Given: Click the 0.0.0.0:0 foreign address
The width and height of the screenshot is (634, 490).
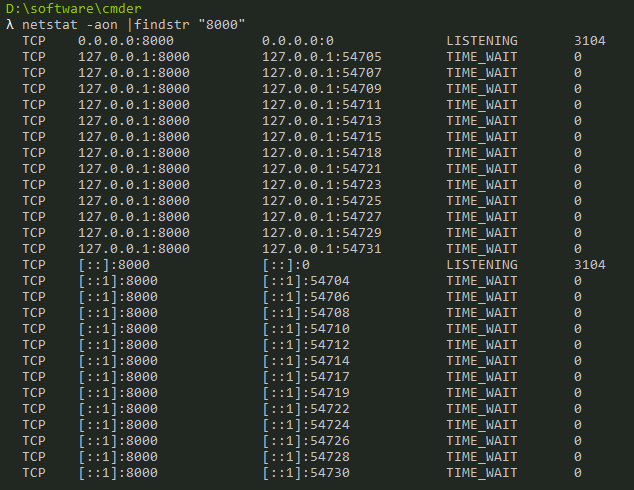Looking at the screenshot, I should click(x=298, y=41).
